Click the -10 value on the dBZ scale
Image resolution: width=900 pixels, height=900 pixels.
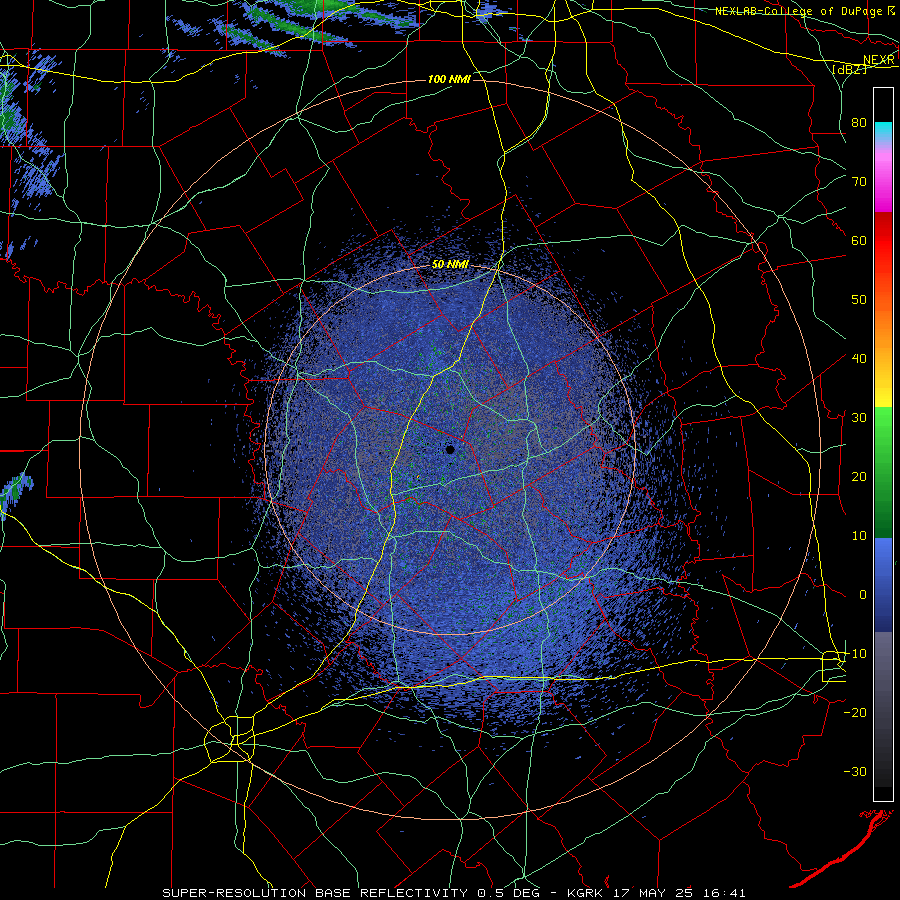[855, 653]
